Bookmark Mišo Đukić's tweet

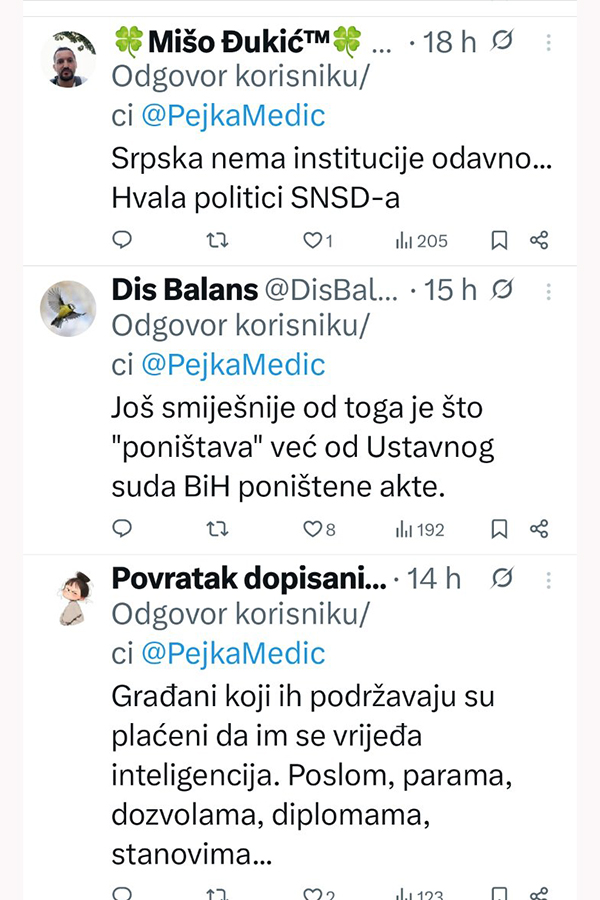pos(499,240)
